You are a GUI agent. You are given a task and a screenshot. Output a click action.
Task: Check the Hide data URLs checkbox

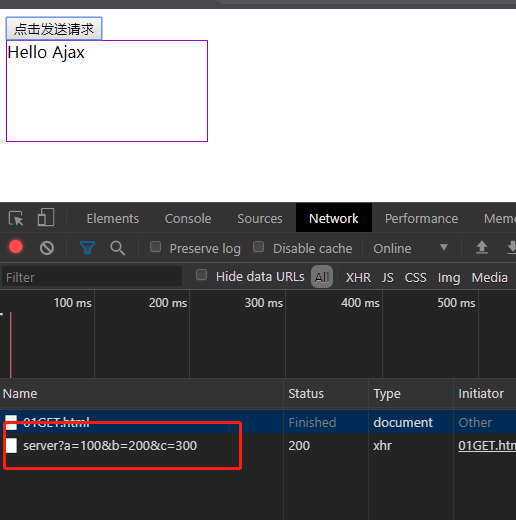coord(201,275)
